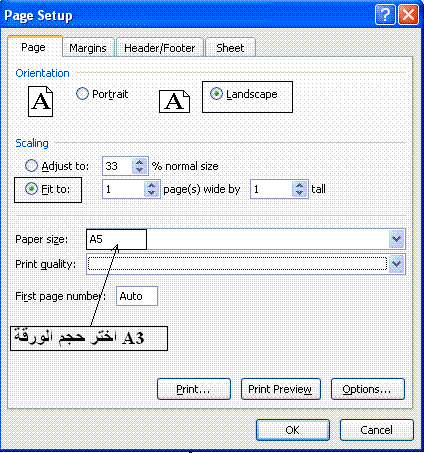This screenshot has width=424, height=453.
Task: Switch to the Margins tab
Action: pos(88,48)
